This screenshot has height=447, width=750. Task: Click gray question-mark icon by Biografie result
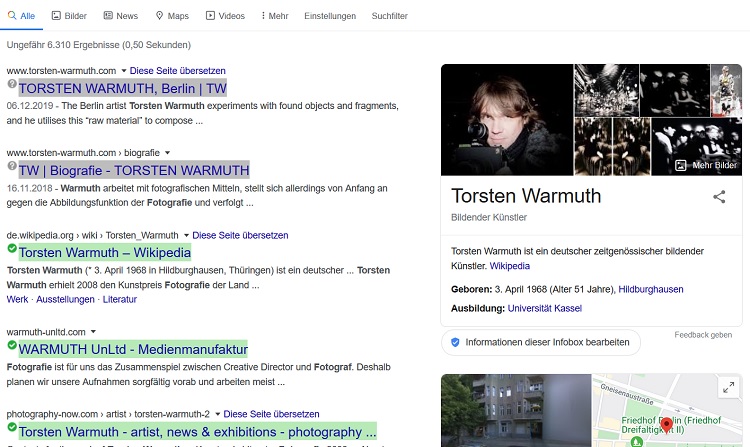tap(12, 166)
